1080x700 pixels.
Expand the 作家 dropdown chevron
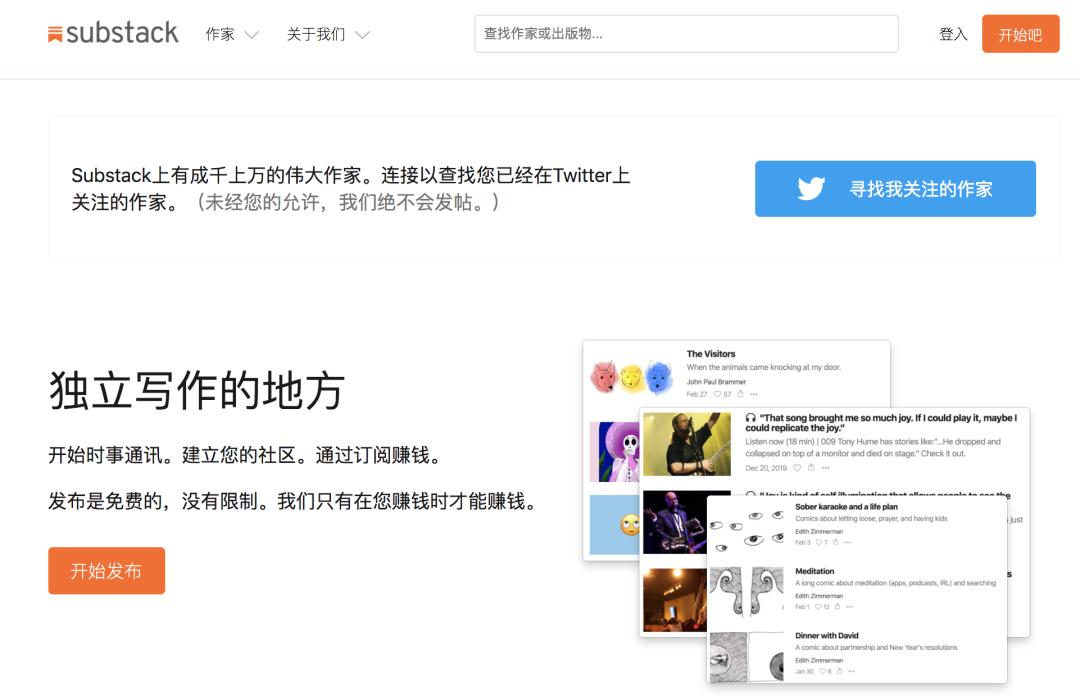(x=252, y=34)
